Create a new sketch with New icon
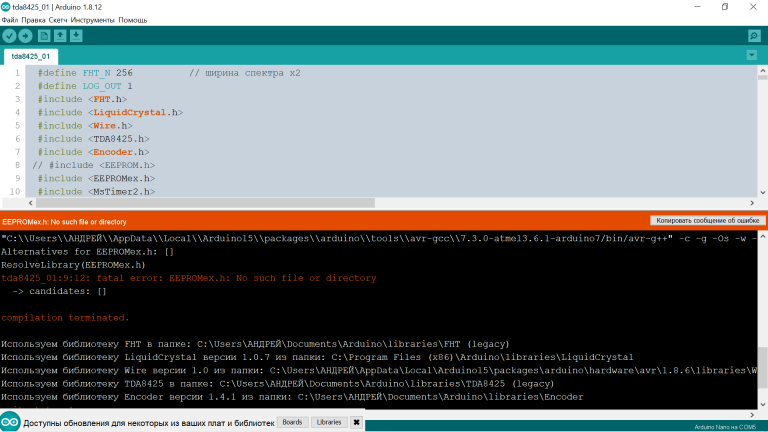Viewport: 768px width, 432px height. tap(43, 36)
